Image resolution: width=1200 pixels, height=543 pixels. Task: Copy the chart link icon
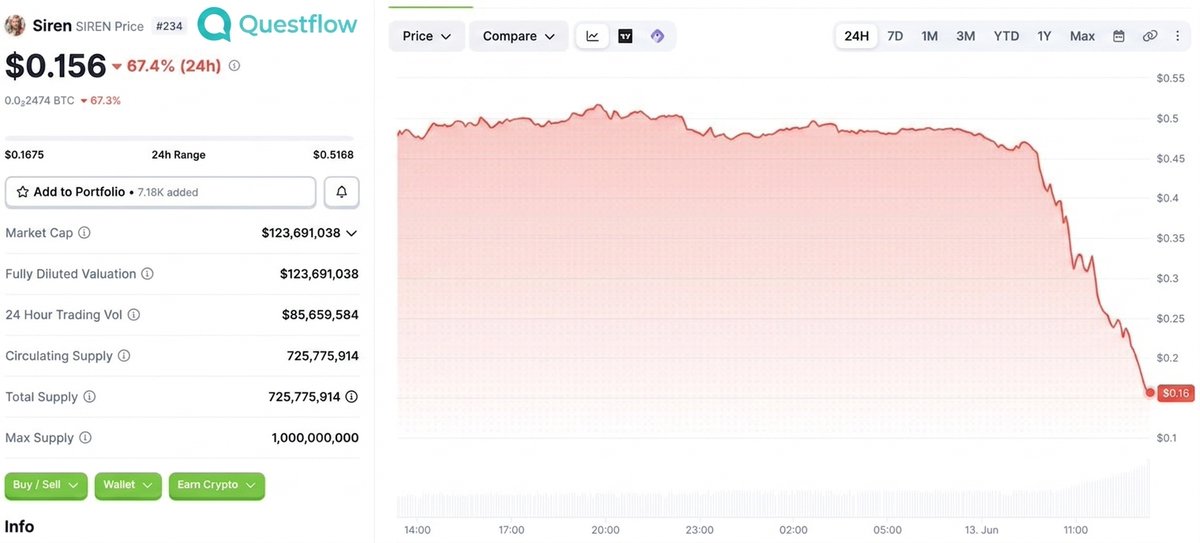1150,36
